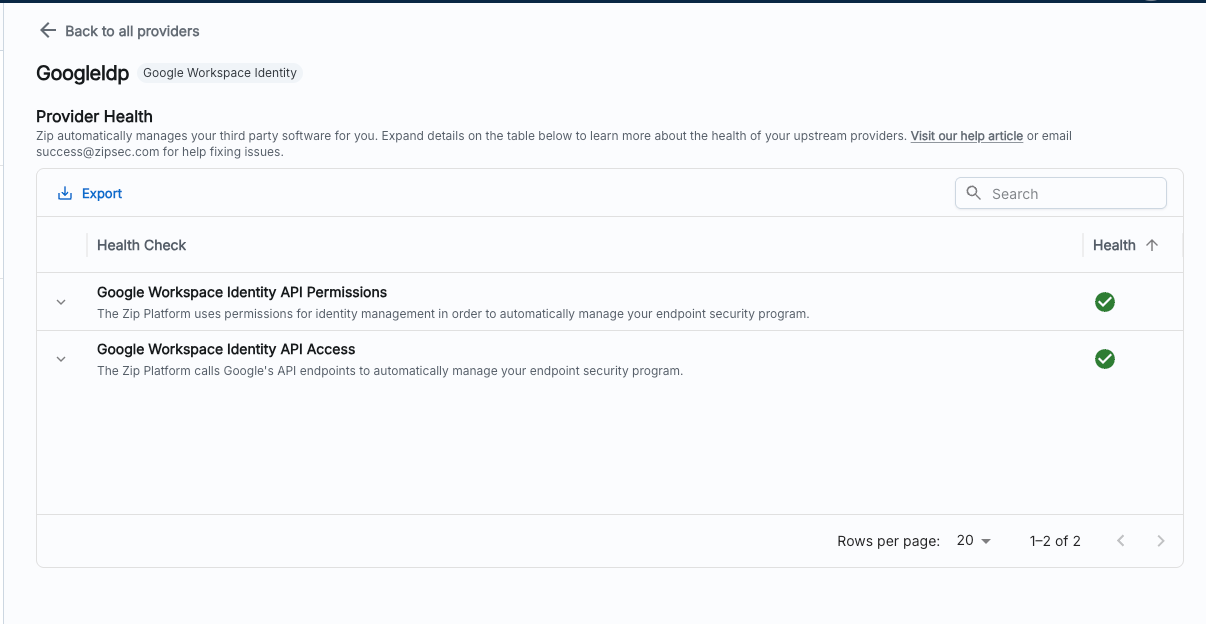Click green checkmark for API Permissions row
Viewport: 1206px width, 624px height.
point(1105,302)
